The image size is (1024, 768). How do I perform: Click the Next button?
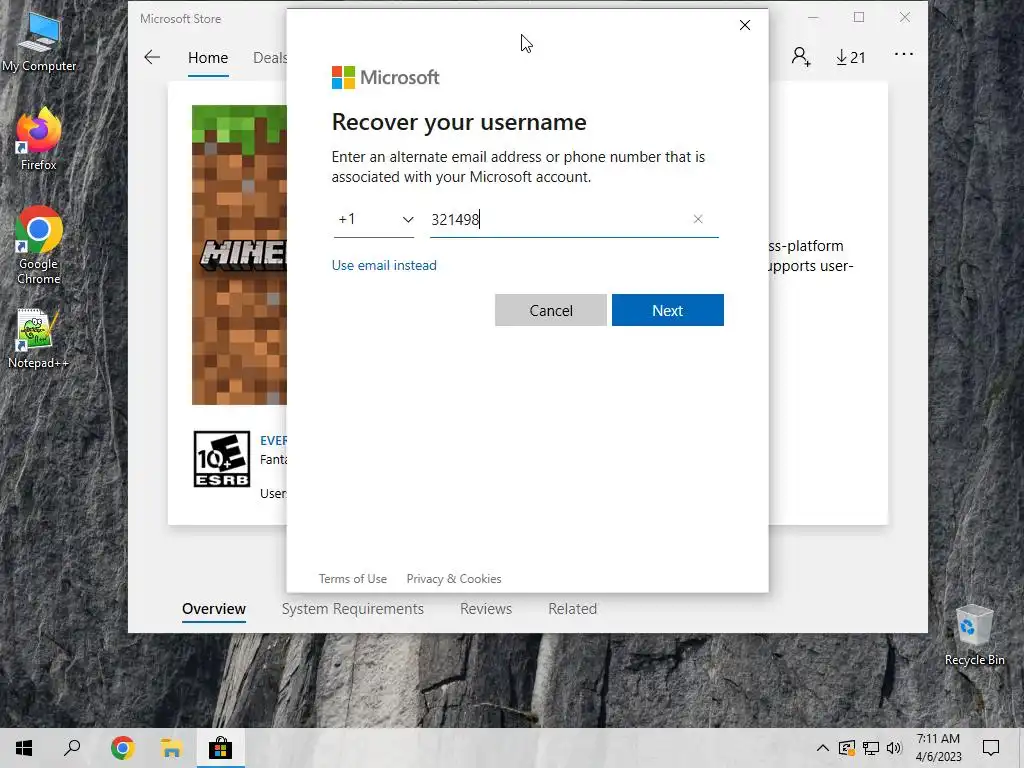pos(667,310)
